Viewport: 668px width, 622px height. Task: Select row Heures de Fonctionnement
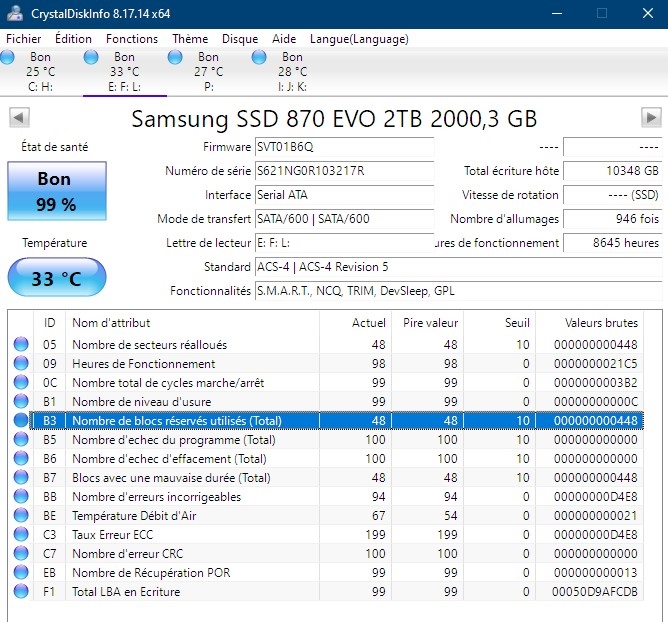pos(325,363)
